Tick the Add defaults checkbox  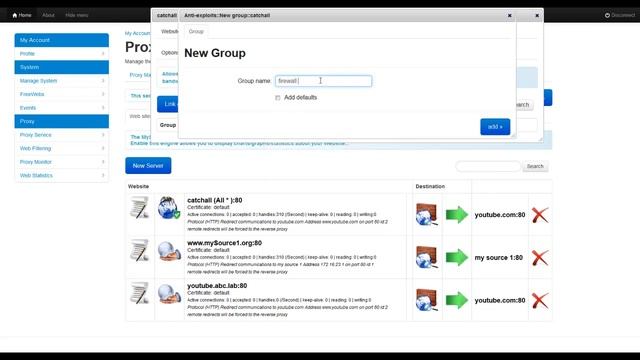[x=278, y=98]
